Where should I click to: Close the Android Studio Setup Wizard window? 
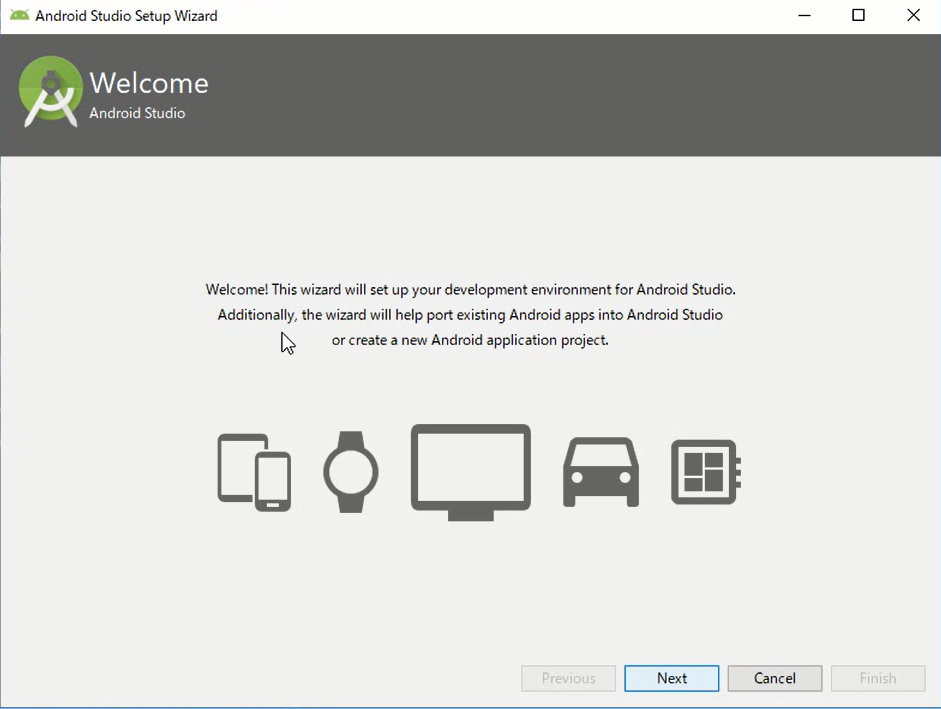coord(913,16)
